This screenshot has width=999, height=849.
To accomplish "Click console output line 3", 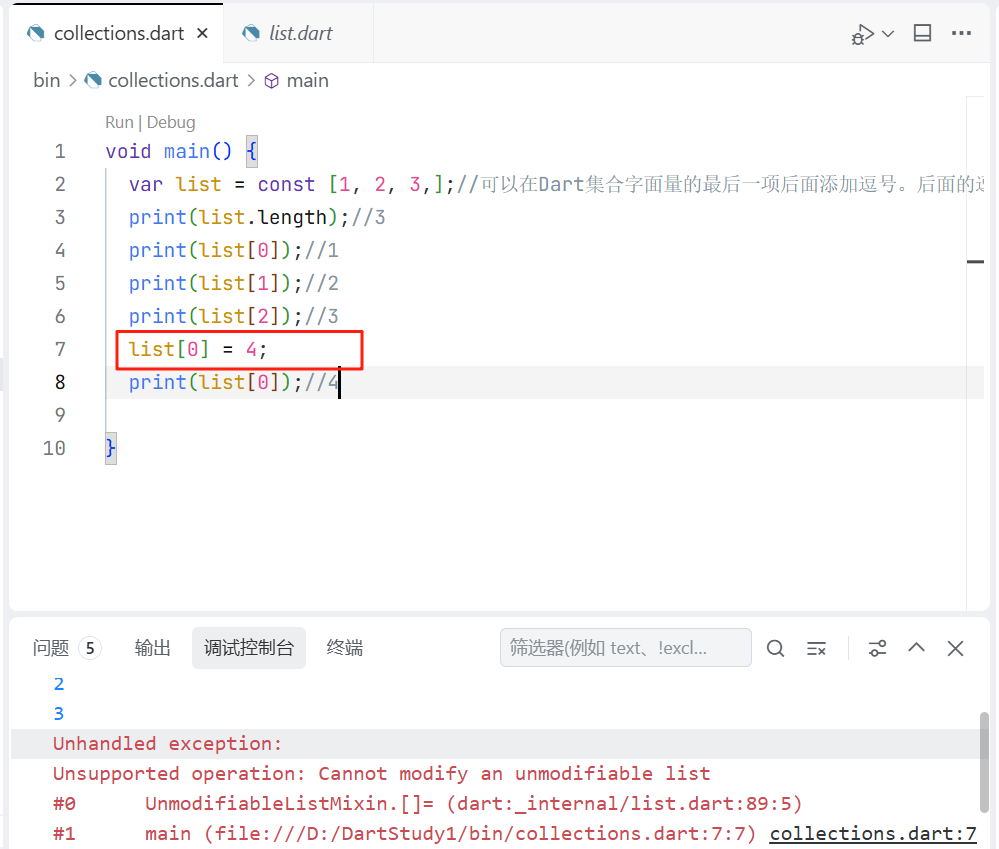I will pyautogui.click(x=59, y=714).
